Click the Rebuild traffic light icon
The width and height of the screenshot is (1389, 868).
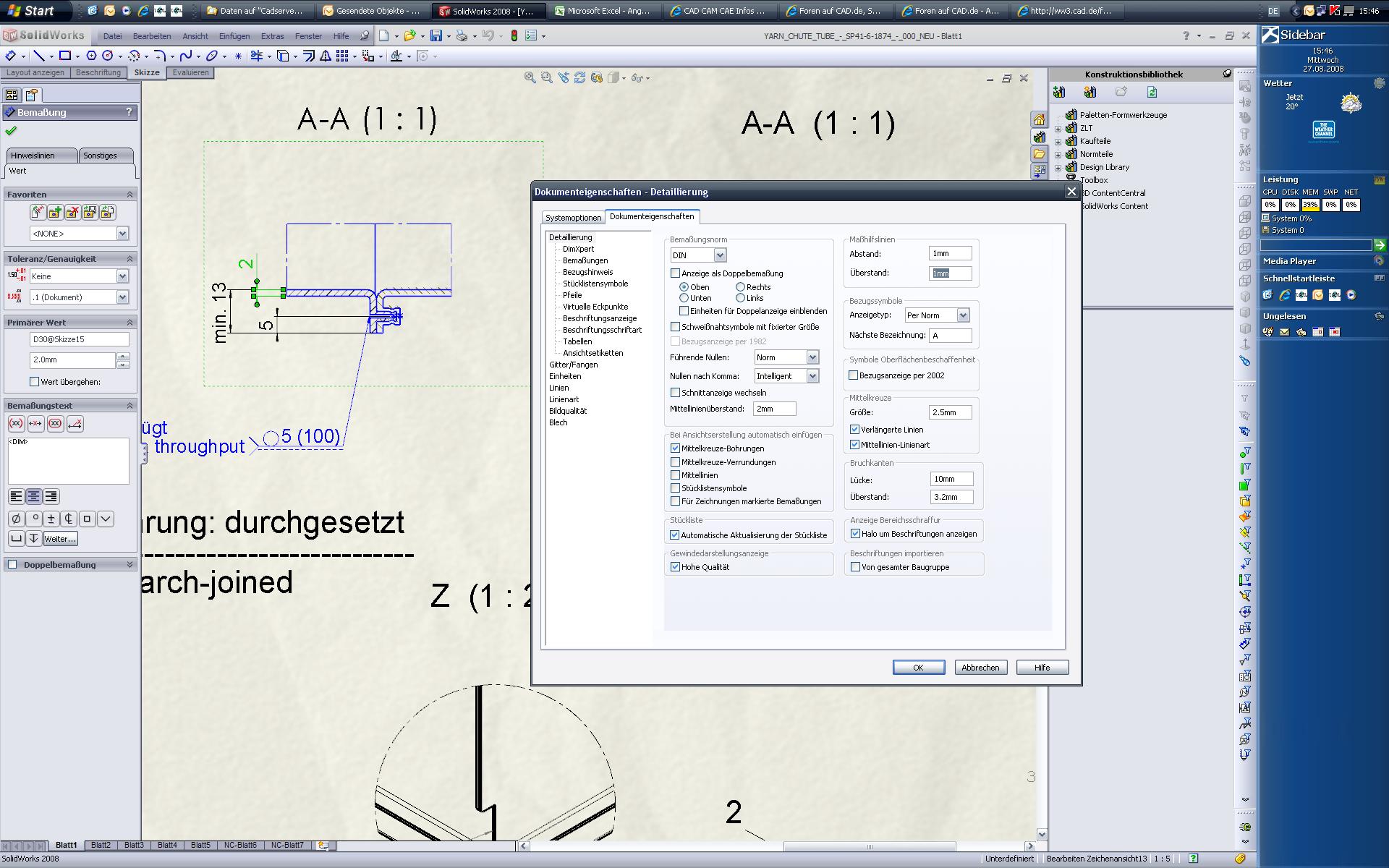514,35
